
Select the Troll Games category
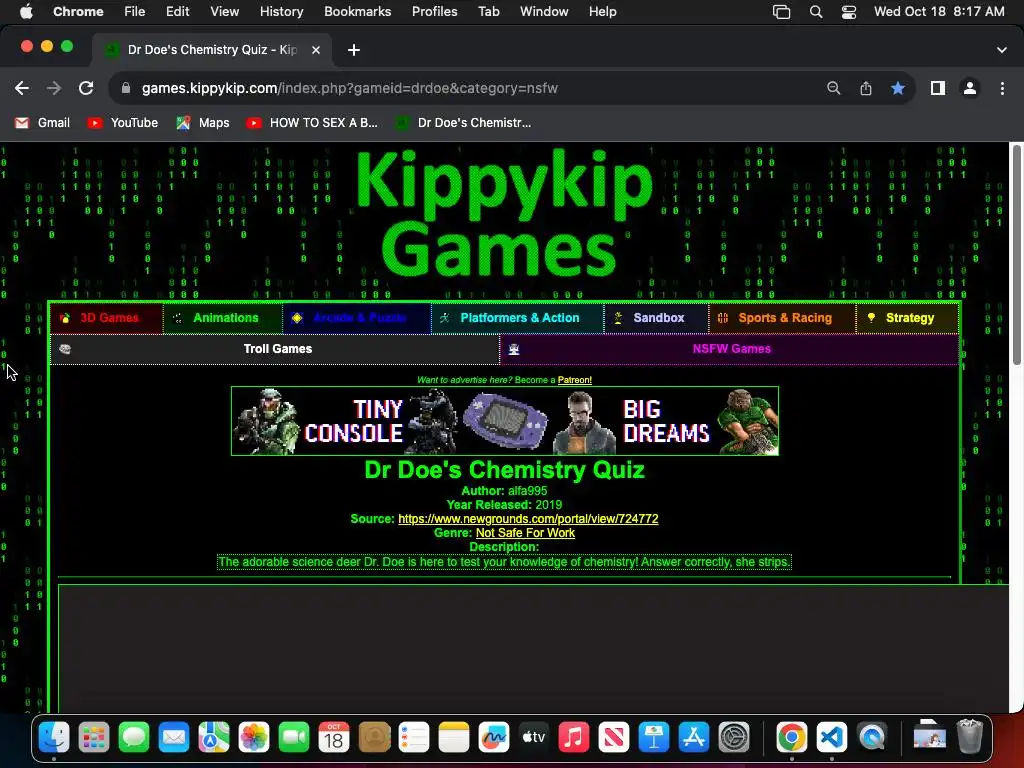[x=275, y=349]
